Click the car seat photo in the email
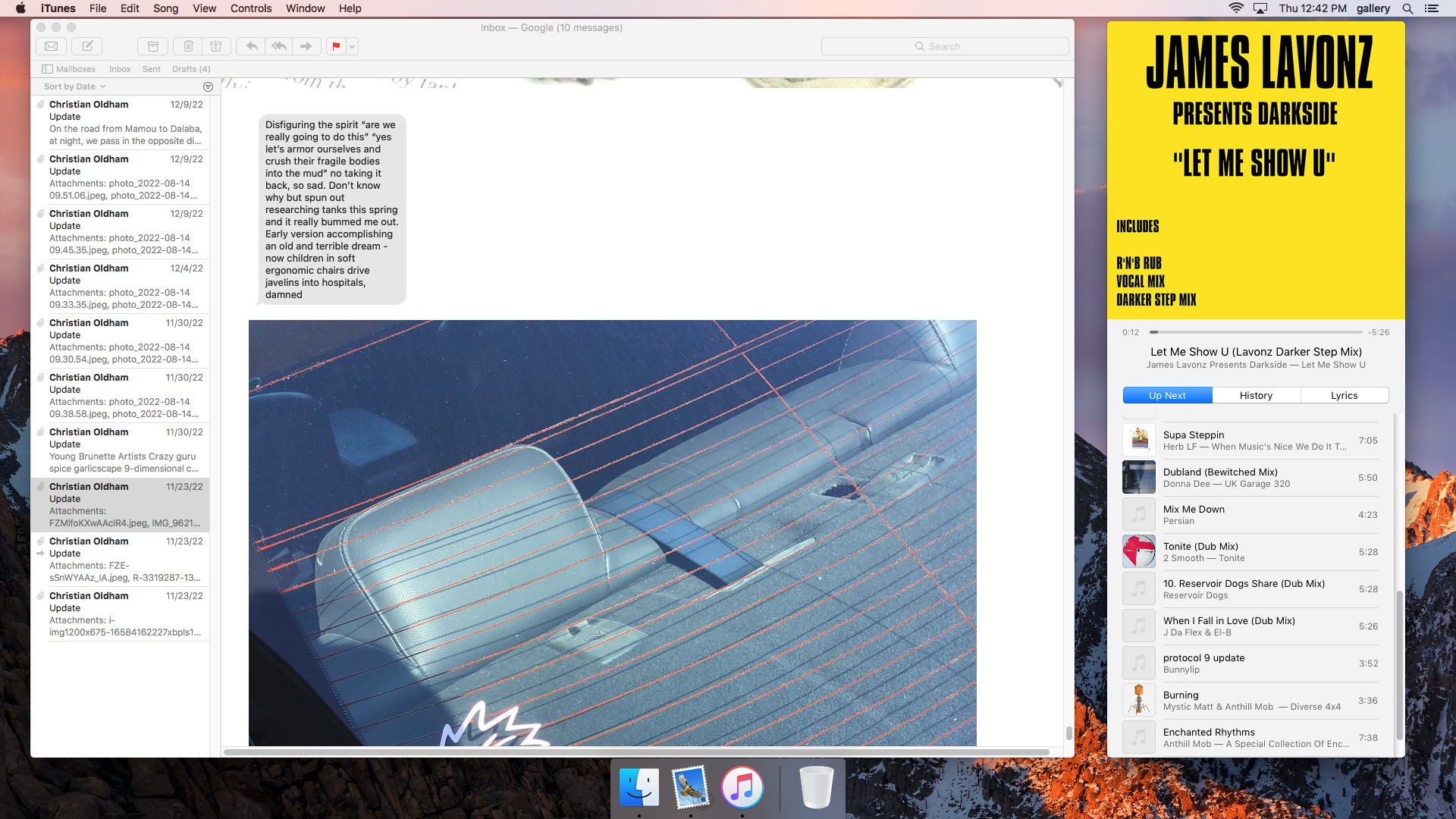The width and height of the screenshot is (1456, 819). click(x=613, y=532)
